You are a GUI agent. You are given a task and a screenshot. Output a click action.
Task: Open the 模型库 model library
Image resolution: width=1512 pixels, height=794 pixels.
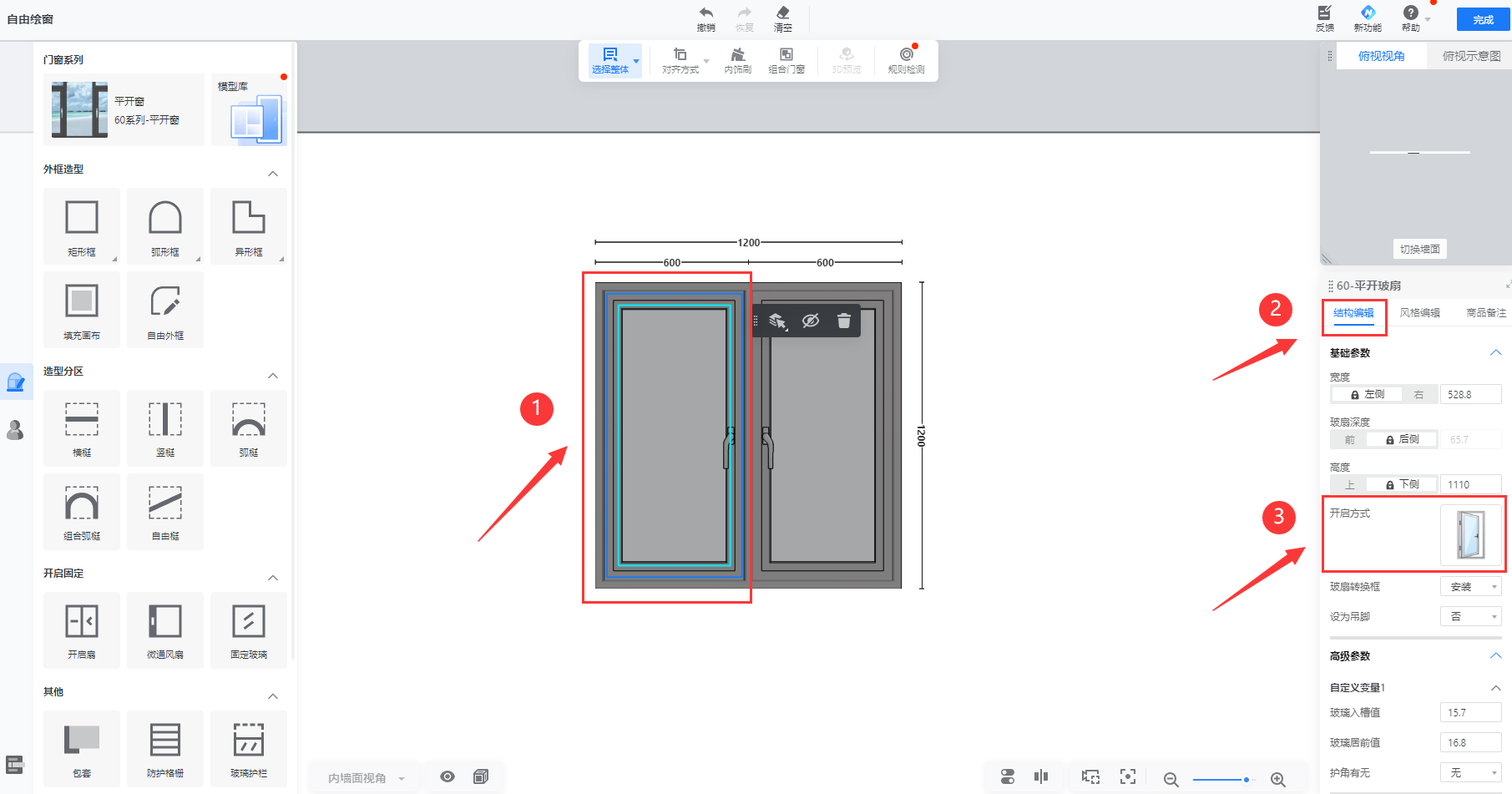point(249,110)
